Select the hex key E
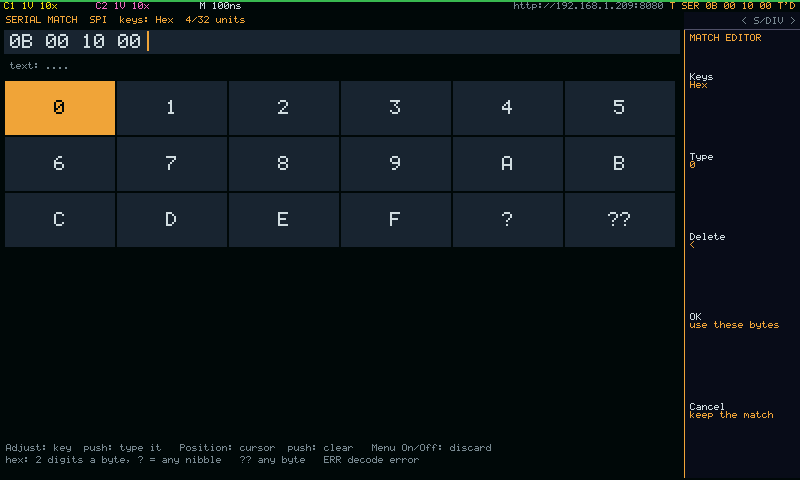The width and height of the screenshot is (800, 480). coord(284,220)
